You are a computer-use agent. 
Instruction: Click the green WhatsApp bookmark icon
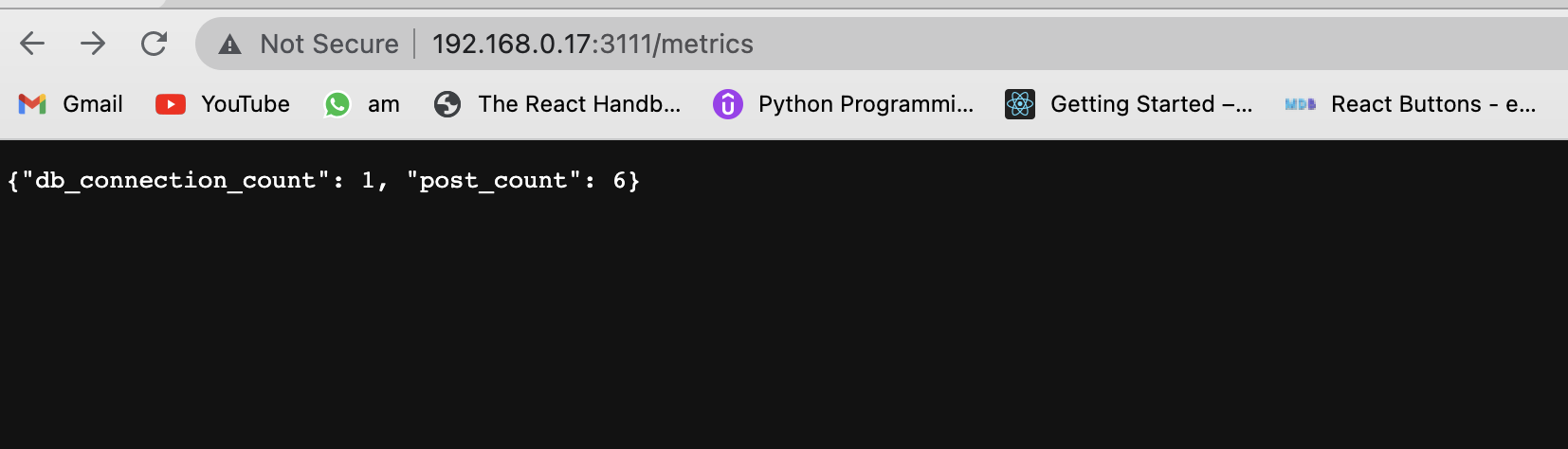tap(337, 104)
